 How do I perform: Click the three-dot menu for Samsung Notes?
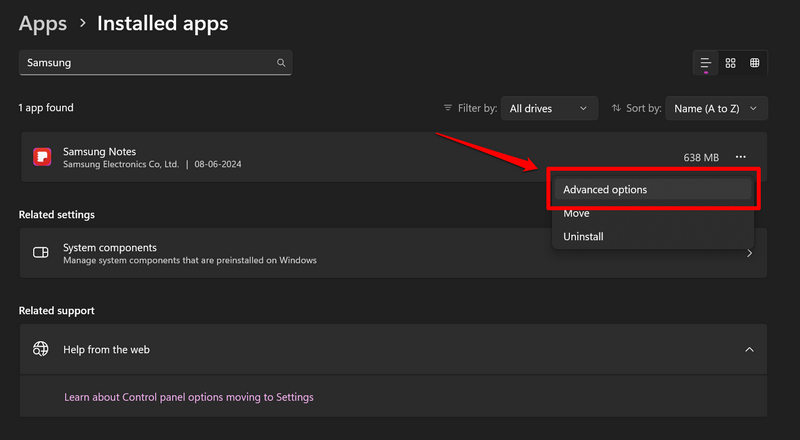pos(740,157)
